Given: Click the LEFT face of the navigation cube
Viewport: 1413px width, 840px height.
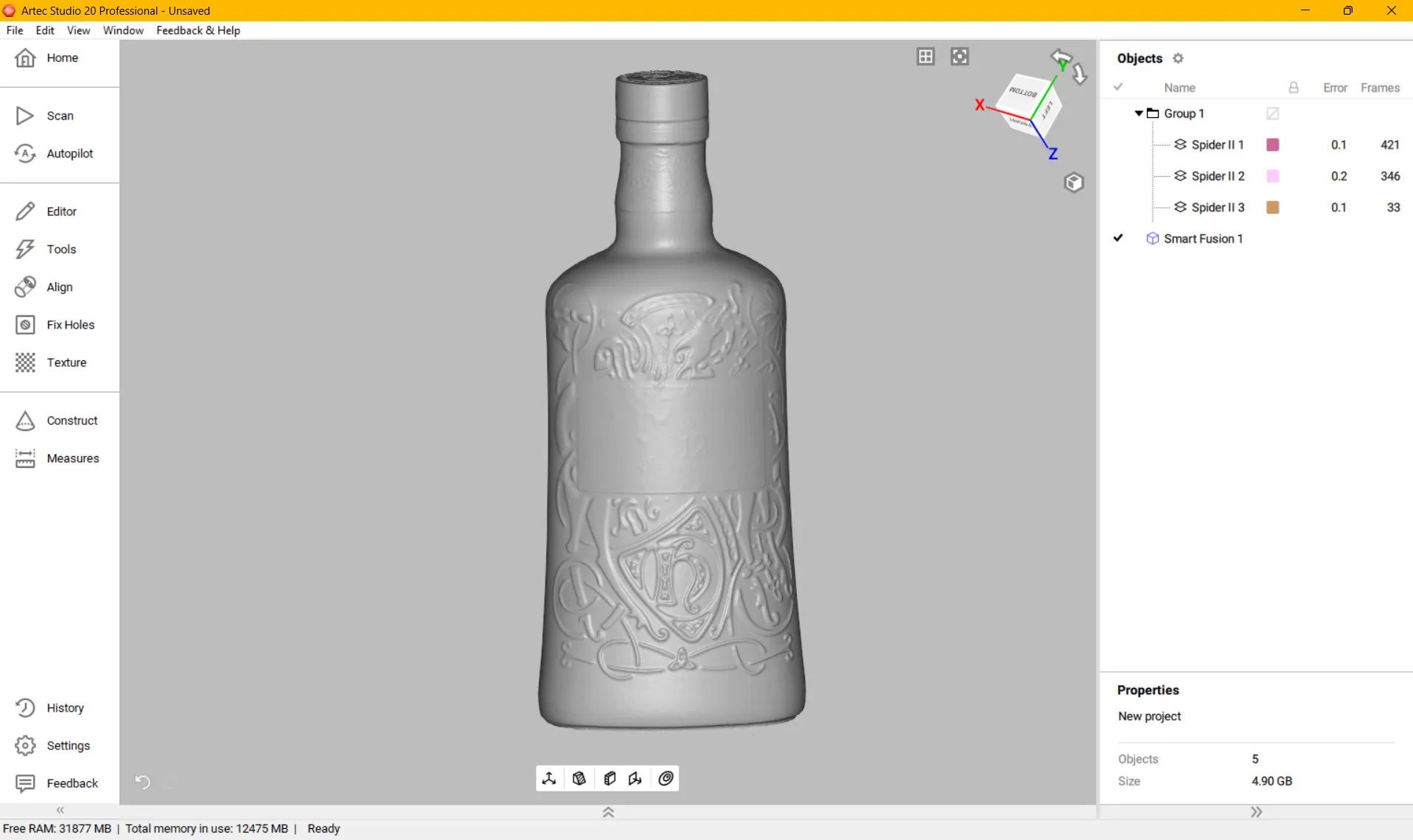Looking at the screenshot, I should (x=1047, y=109).
